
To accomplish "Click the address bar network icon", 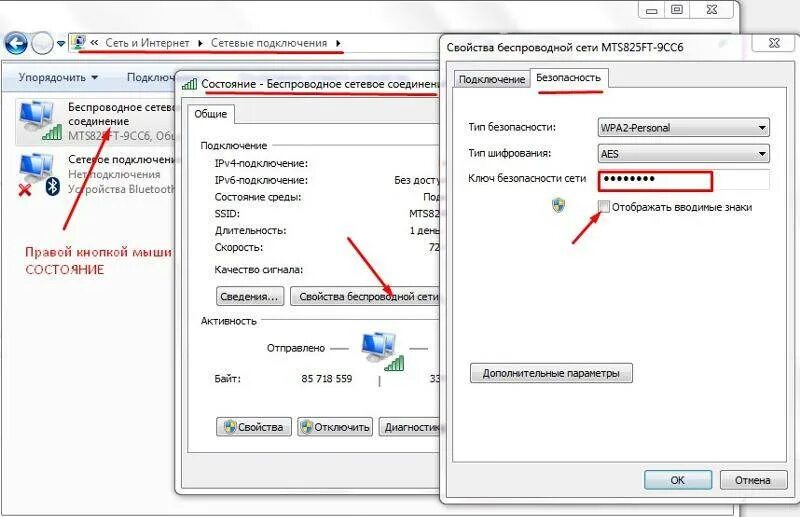I will (x=78, y=42).
